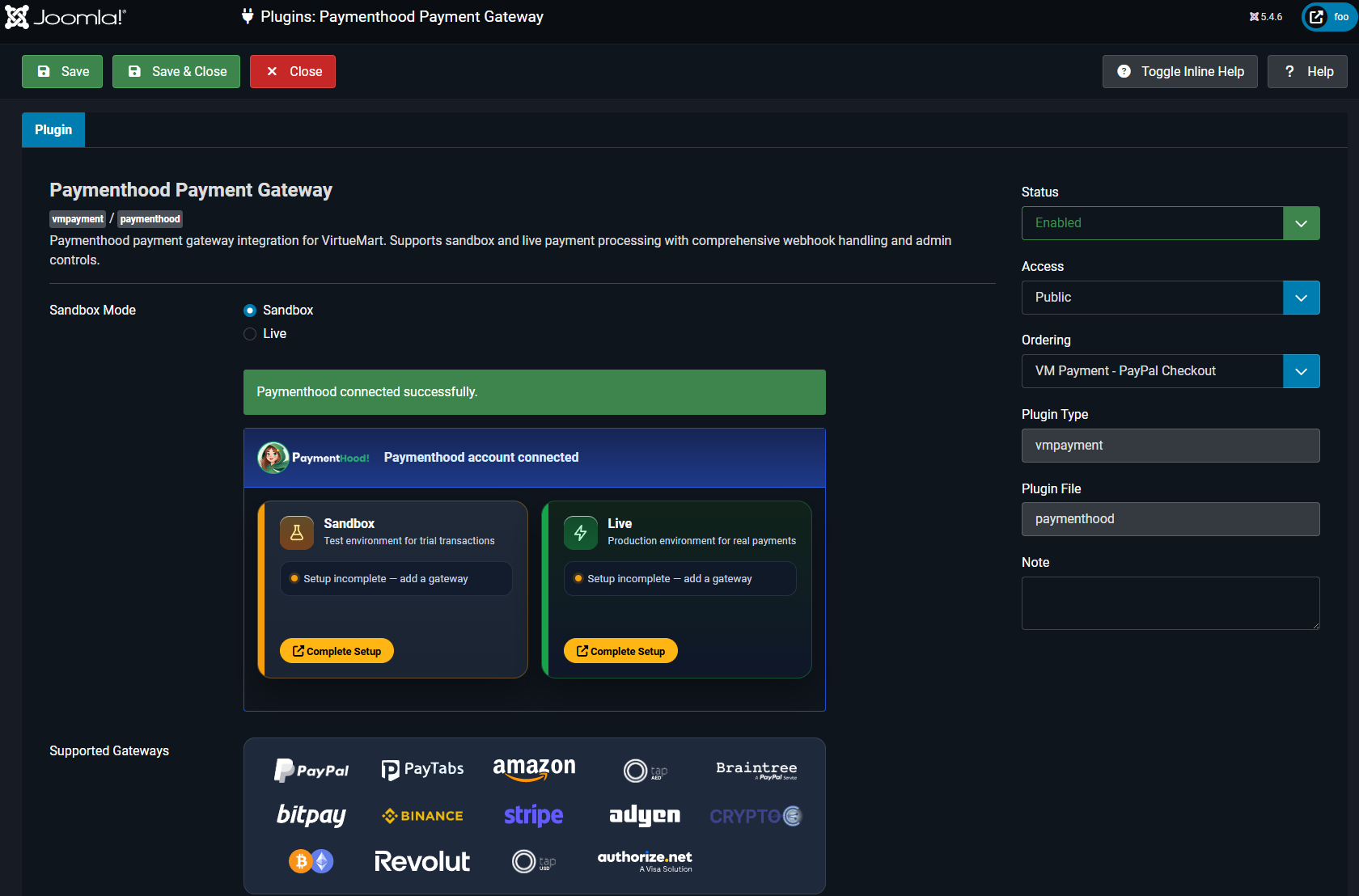1359x896 pixels.
Task: Open the Access dropdown showing Public
Action: click(x=1171, y=298)
